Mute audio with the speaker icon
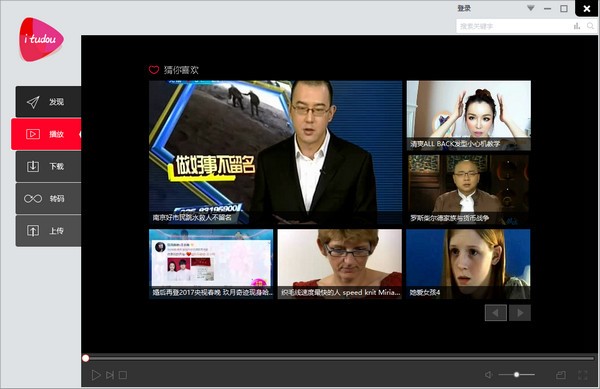Viewport: 600px width, 389px height. point(489,374)
